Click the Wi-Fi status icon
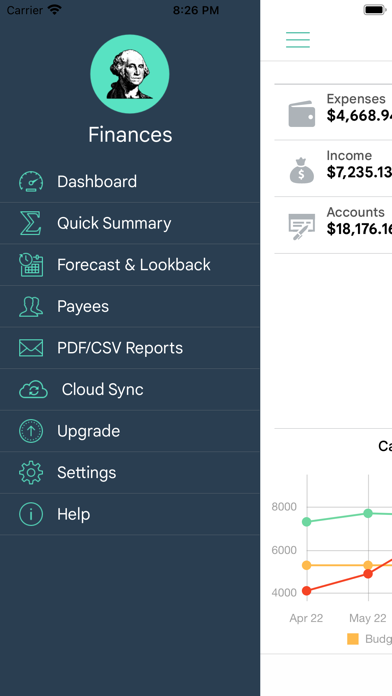Image resolution: width=392 pixels, height=696 pixels. (x=55, y=10)
